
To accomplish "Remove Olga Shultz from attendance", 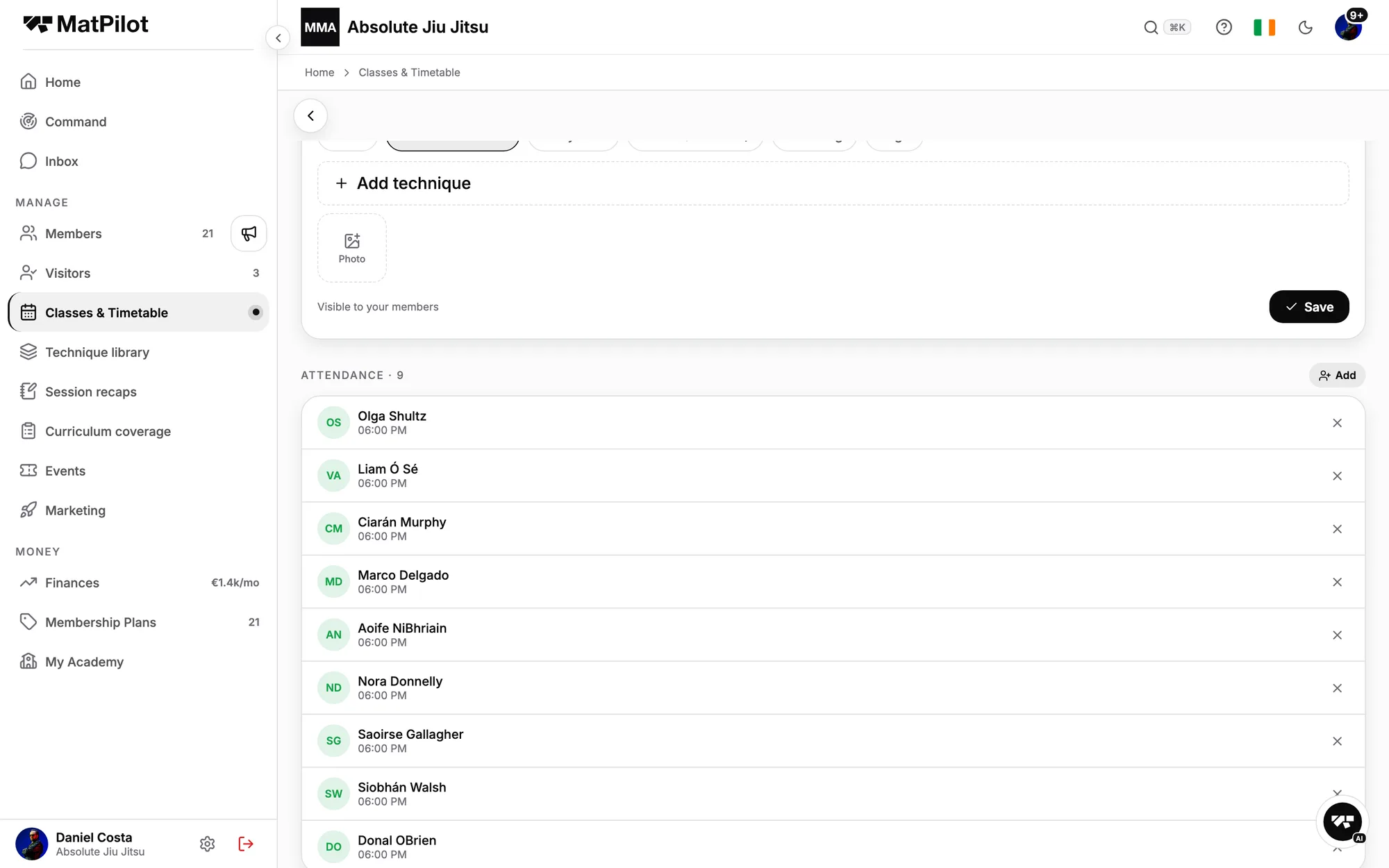I will click(1337, 423).
